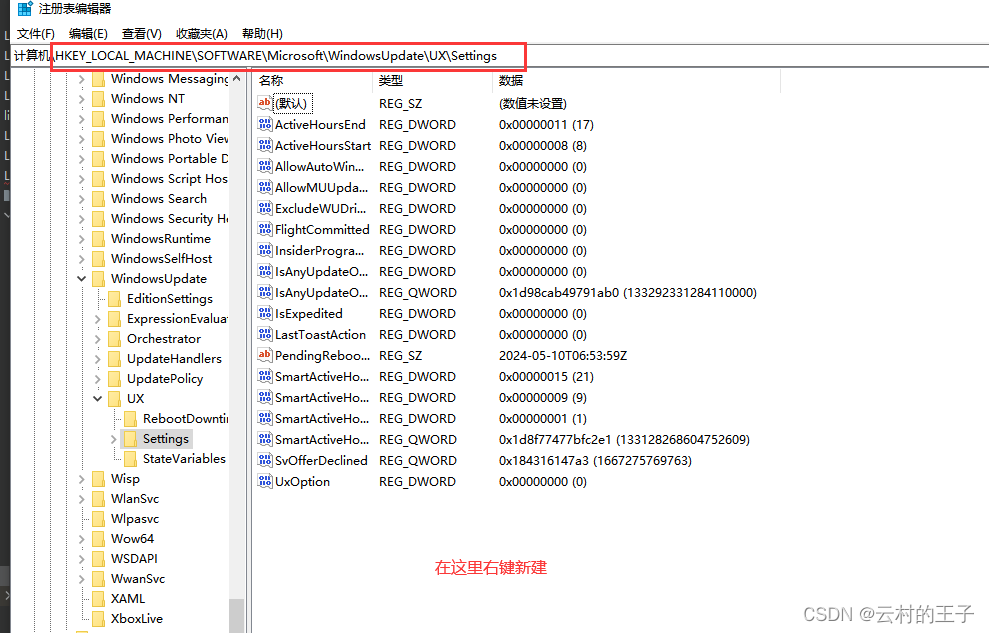Click the tree pane scroll-up arrow
989x633 pixels.
click(237, 79)
